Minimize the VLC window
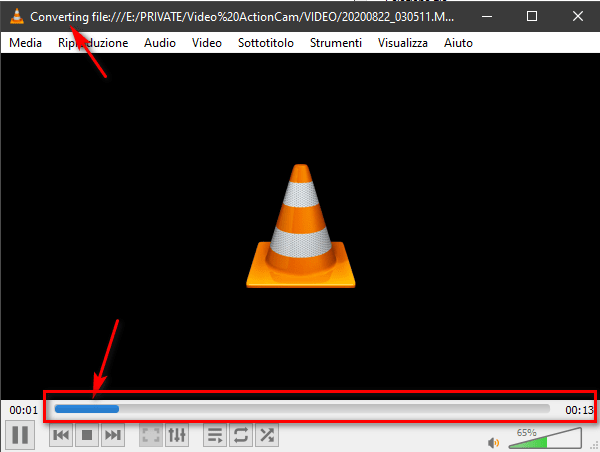 click(487, 16)
